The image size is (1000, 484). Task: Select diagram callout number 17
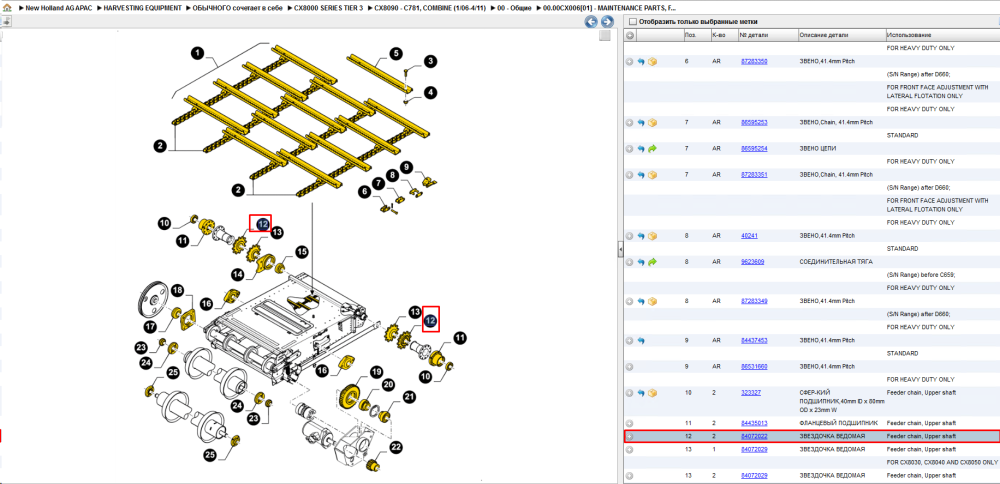150,326
